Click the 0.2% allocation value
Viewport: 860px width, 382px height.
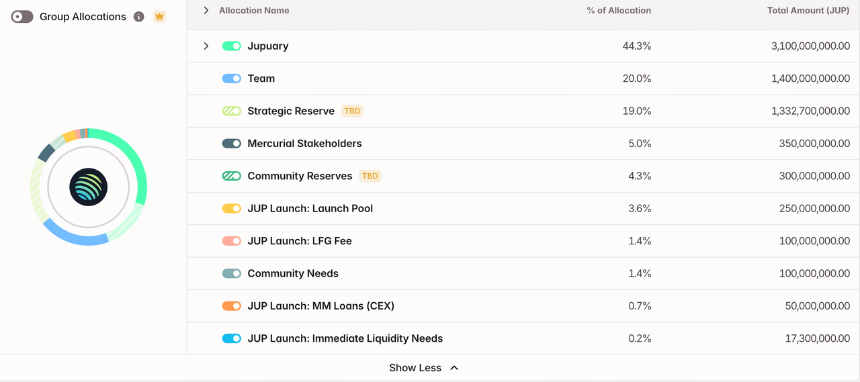[640, 339]
